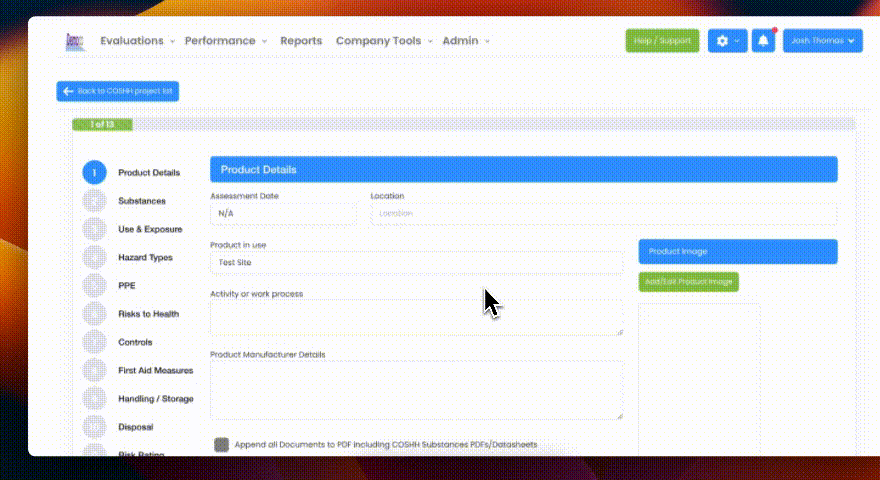
Task: Click step circle beside Use & Exposure
Action: pos(94,229)
